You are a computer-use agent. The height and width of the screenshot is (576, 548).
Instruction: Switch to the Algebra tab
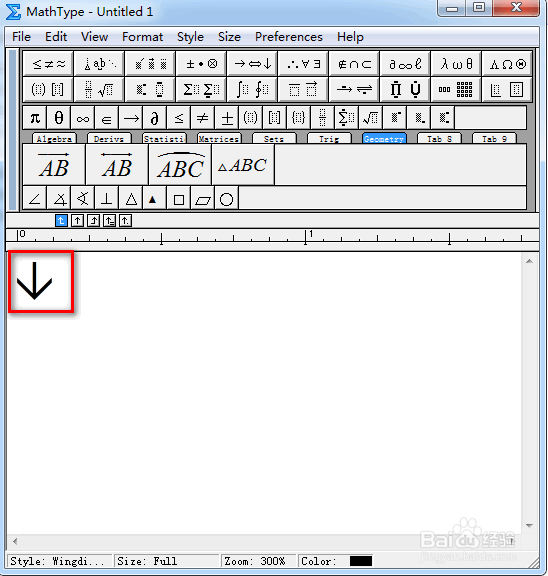(x=54, y=138)
